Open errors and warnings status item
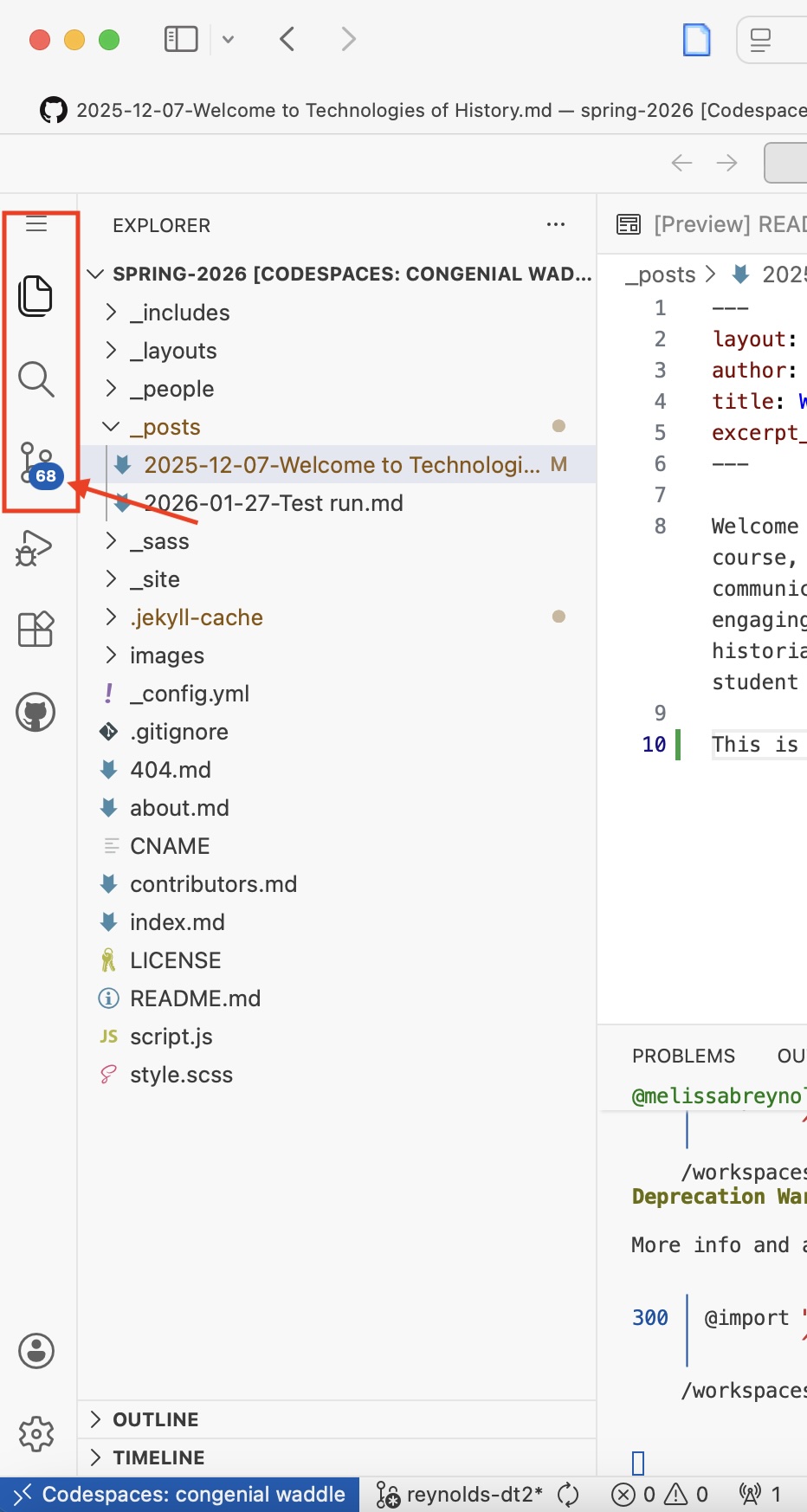Viewport: 807px width, 1512px height. pos(660,1495)
